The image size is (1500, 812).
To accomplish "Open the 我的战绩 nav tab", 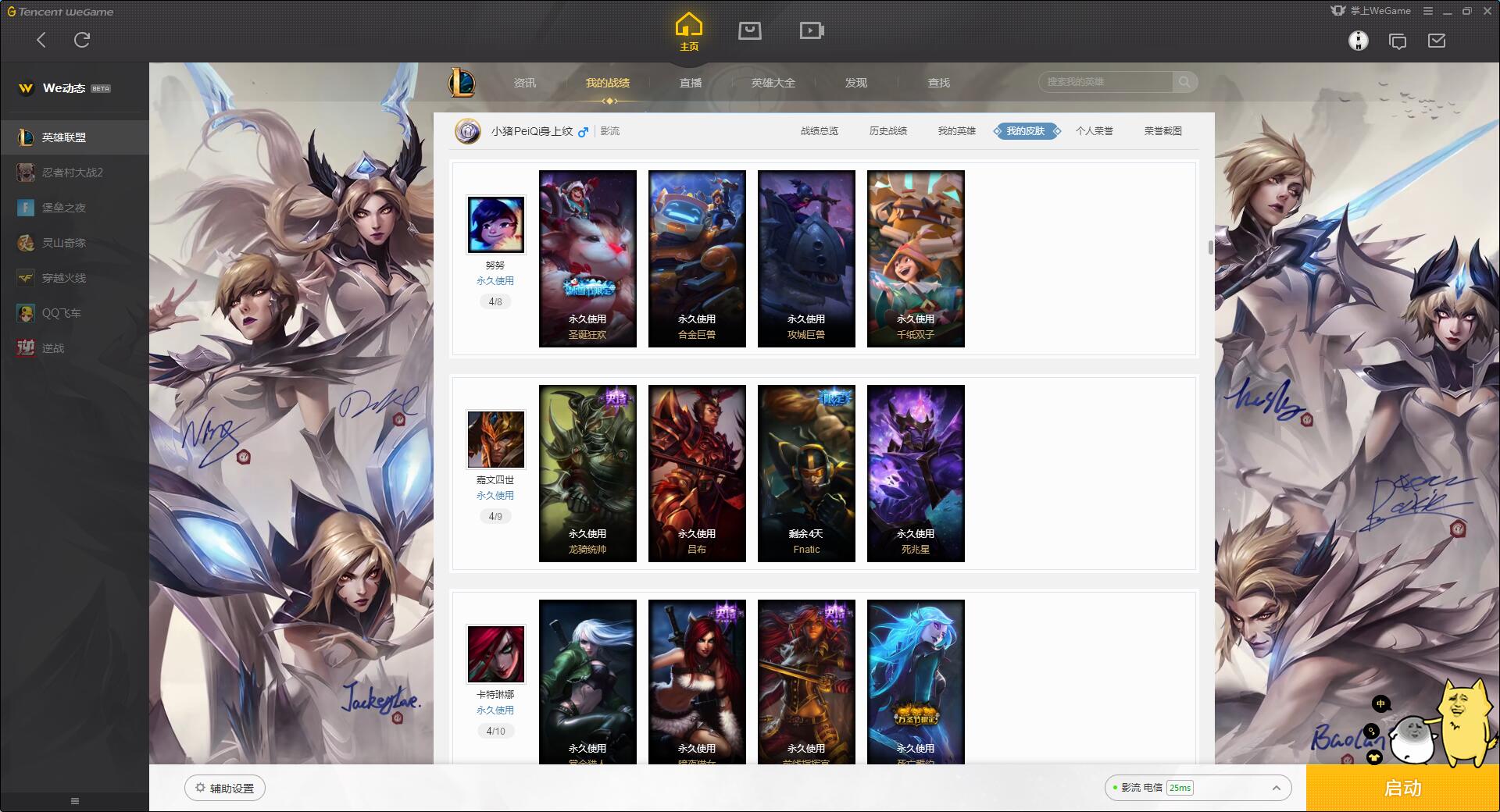I will tap(608, 83).
